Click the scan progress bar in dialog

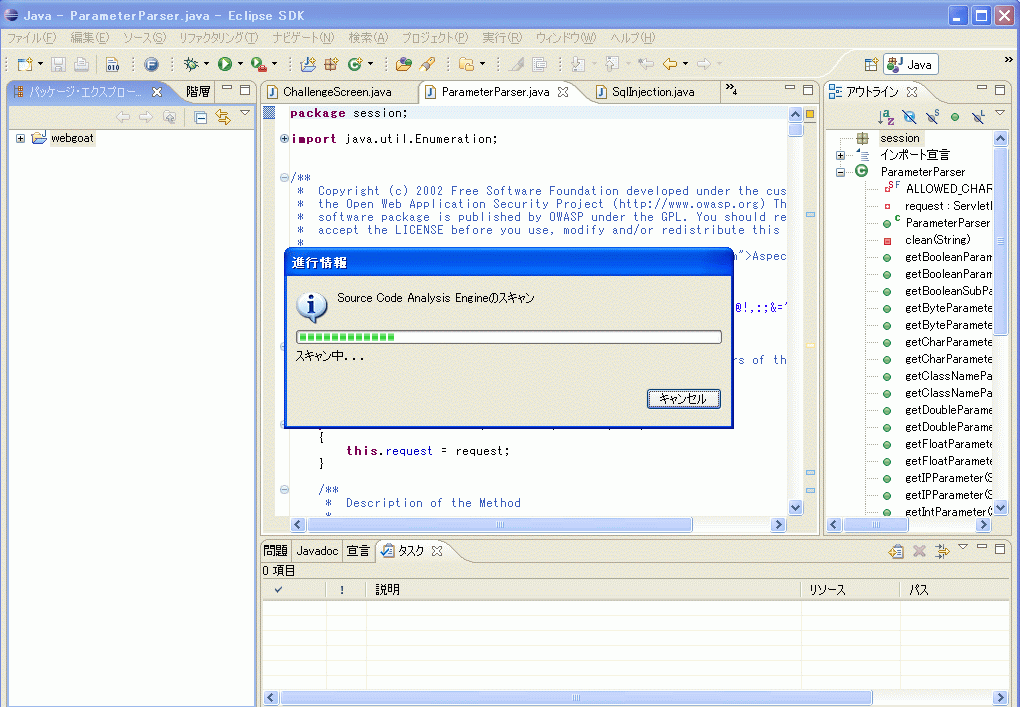(509, 337)
